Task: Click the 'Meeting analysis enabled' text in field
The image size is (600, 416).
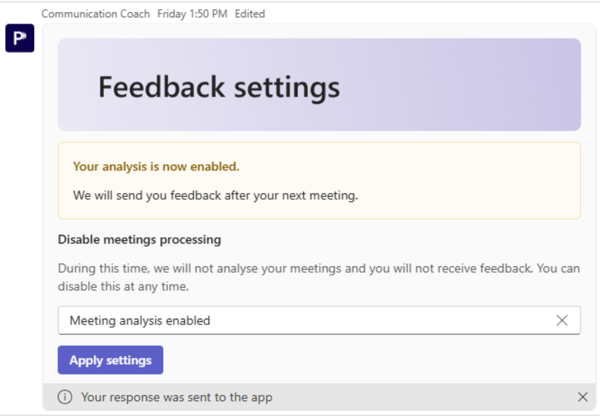Action: point(140,320)
